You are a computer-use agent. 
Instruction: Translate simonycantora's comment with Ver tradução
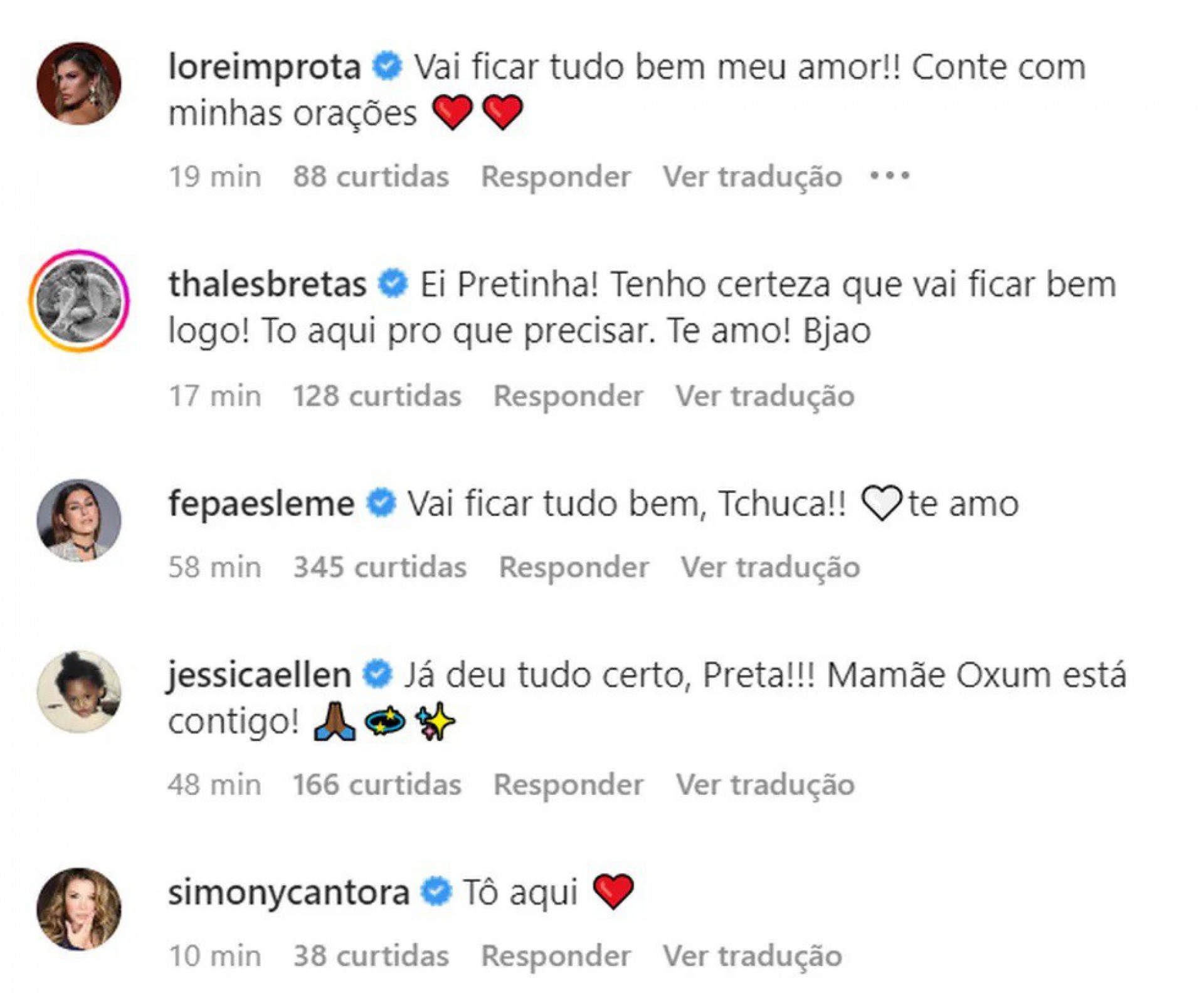[x=752, y=956]
